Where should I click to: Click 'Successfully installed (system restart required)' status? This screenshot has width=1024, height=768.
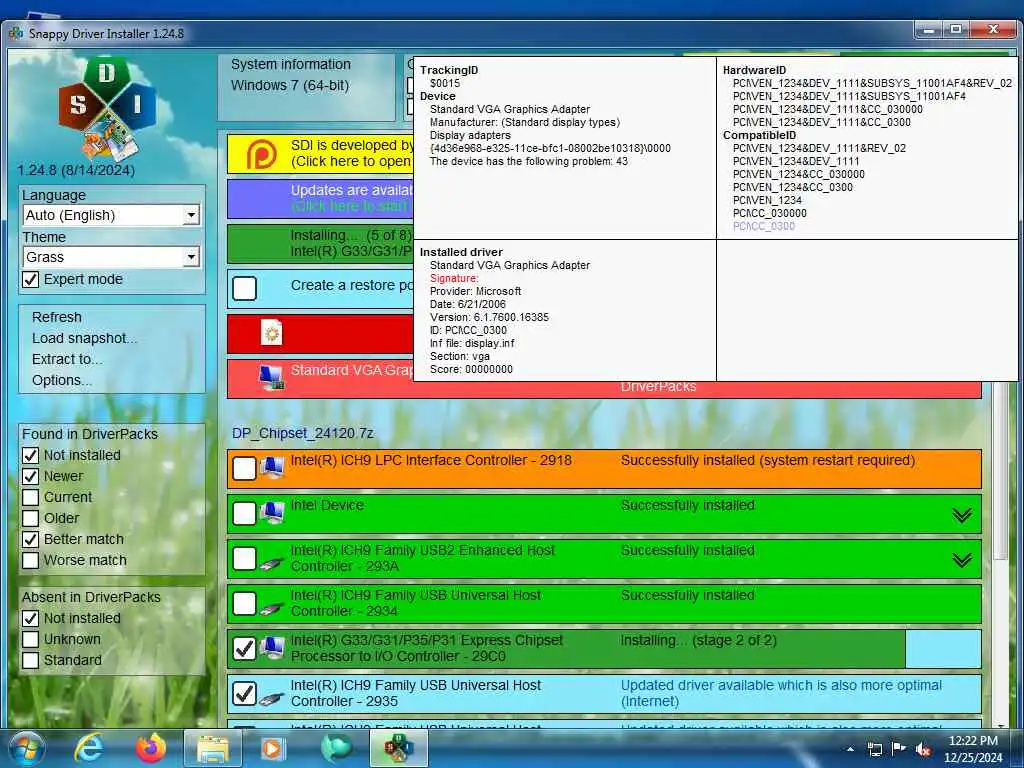767,460
